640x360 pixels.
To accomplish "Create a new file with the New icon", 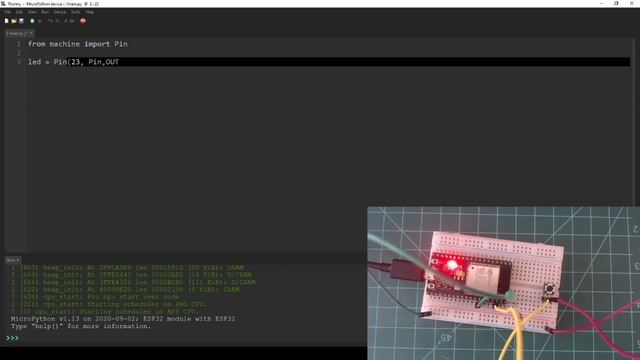I will (x=7, y=21).
